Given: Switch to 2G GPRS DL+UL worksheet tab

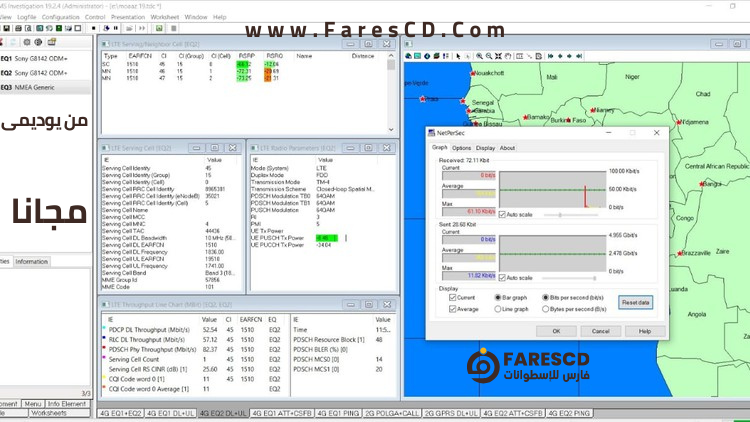Looking at the screenshot, I should [451, 413].
